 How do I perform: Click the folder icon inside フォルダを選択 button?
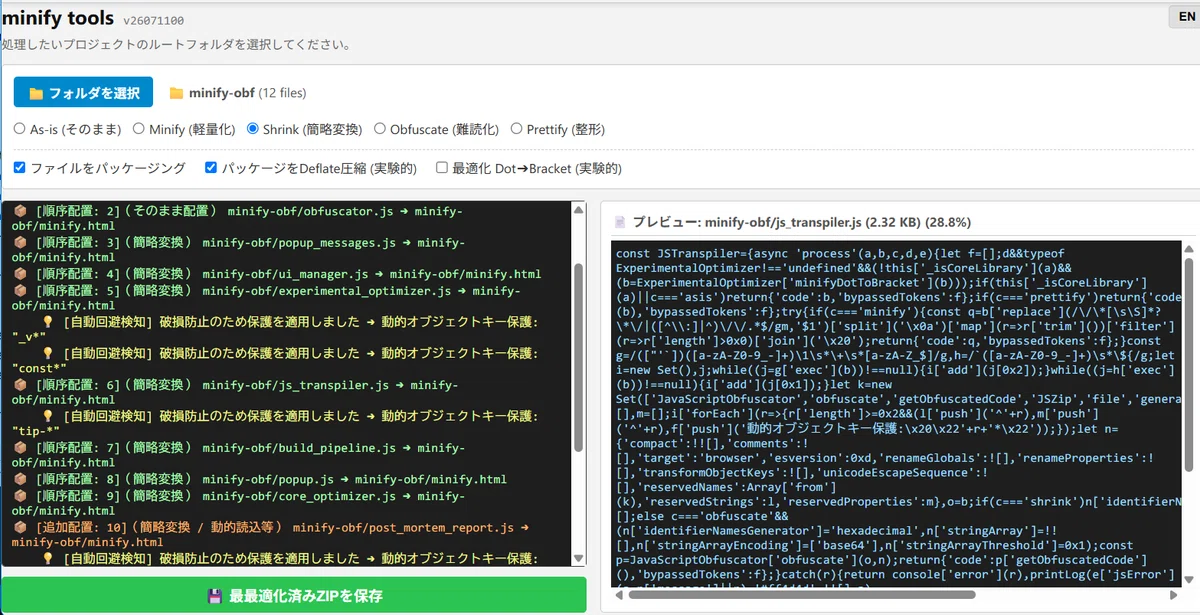[x=36, y=93]
